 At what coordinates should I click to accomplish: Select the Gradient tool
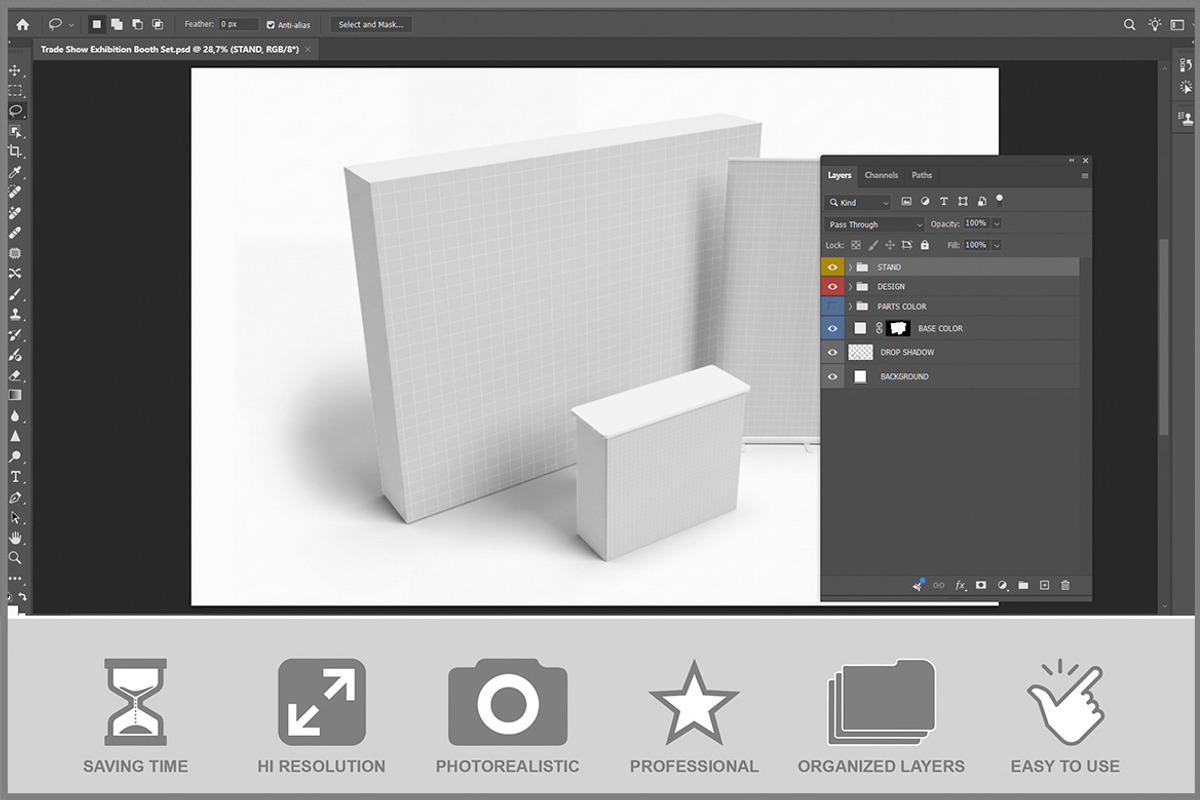coord(15,395)
